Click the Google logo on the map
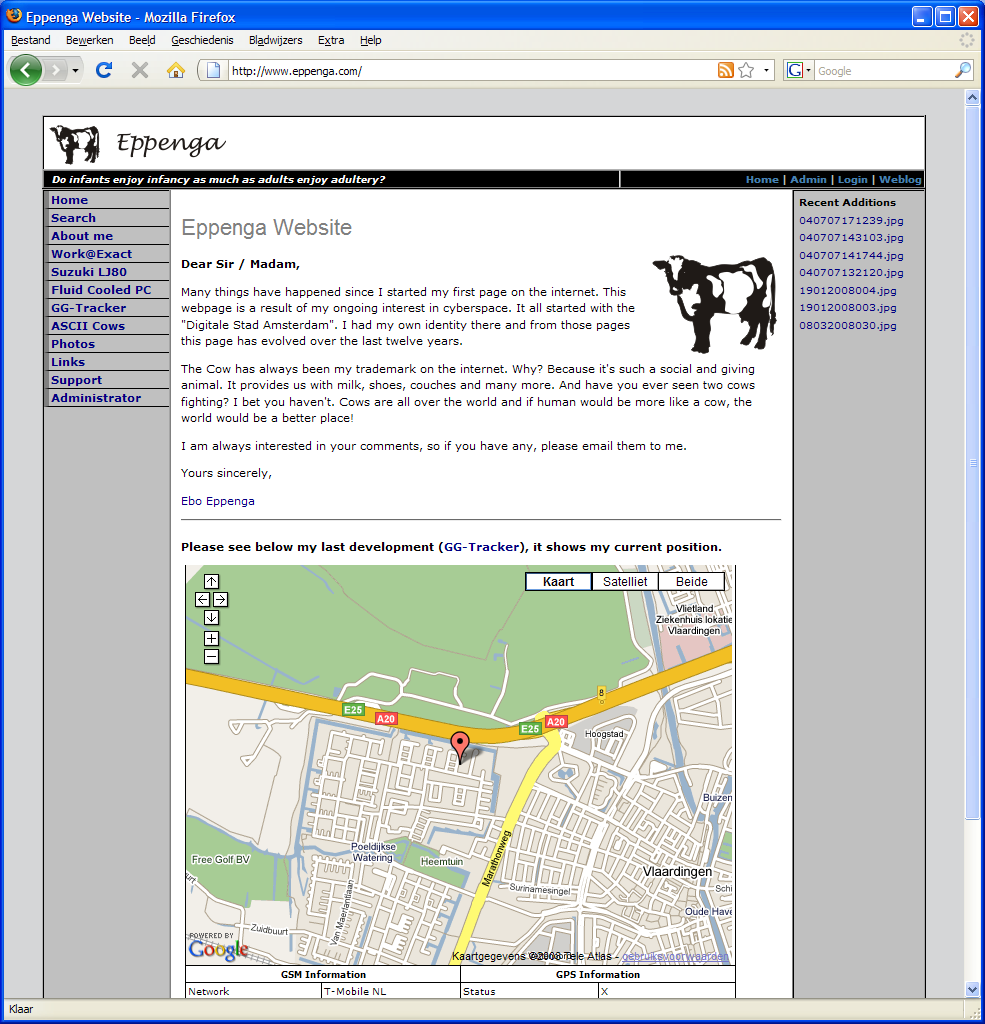 [x=218, y=948]
